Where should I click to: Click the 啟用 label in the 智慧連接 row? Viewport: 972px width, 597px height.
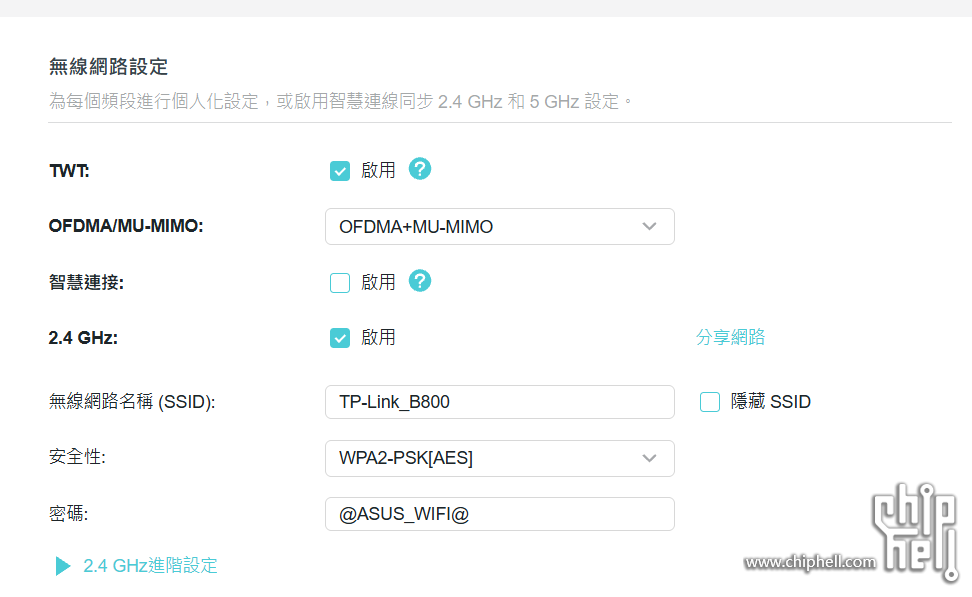coord(378,283)
